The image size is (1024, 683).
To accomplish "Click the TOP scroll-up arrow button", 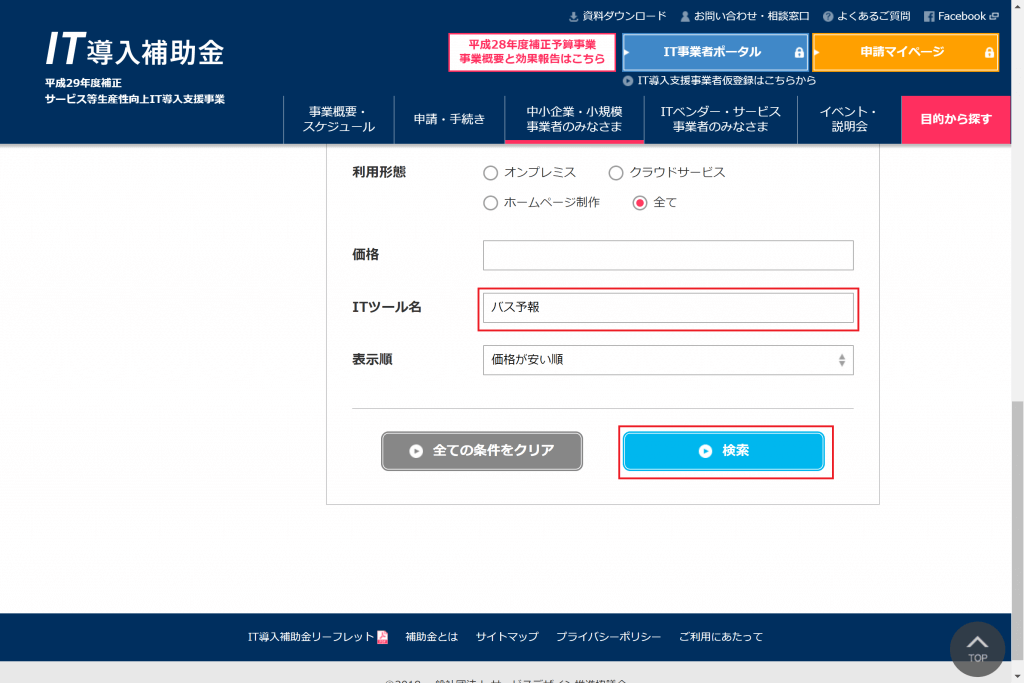I will pos(977,648).
